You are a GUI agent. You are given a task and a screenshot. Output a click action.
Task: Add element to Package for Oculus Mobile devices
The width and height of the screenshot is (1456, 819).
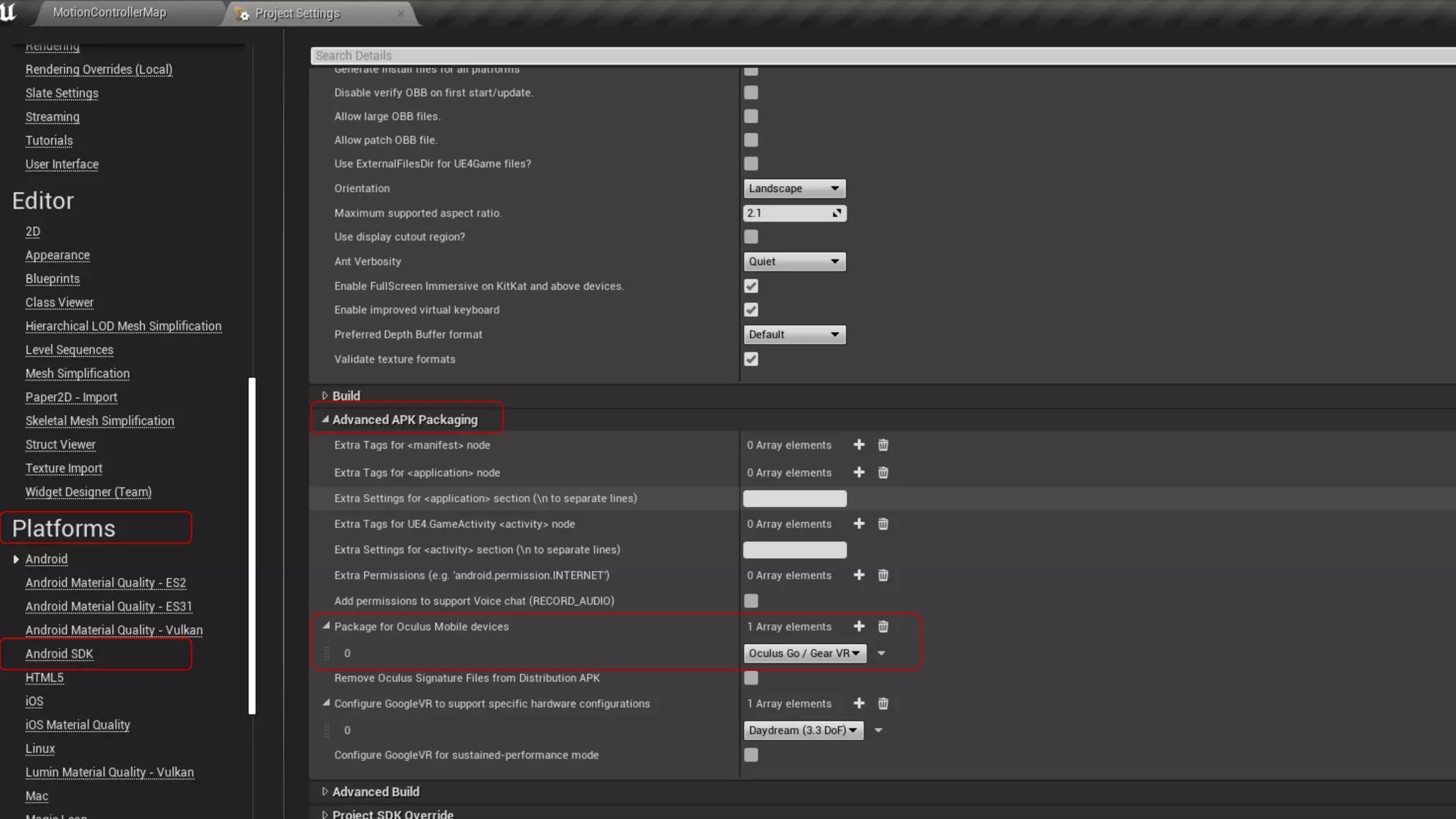[859, 626]
